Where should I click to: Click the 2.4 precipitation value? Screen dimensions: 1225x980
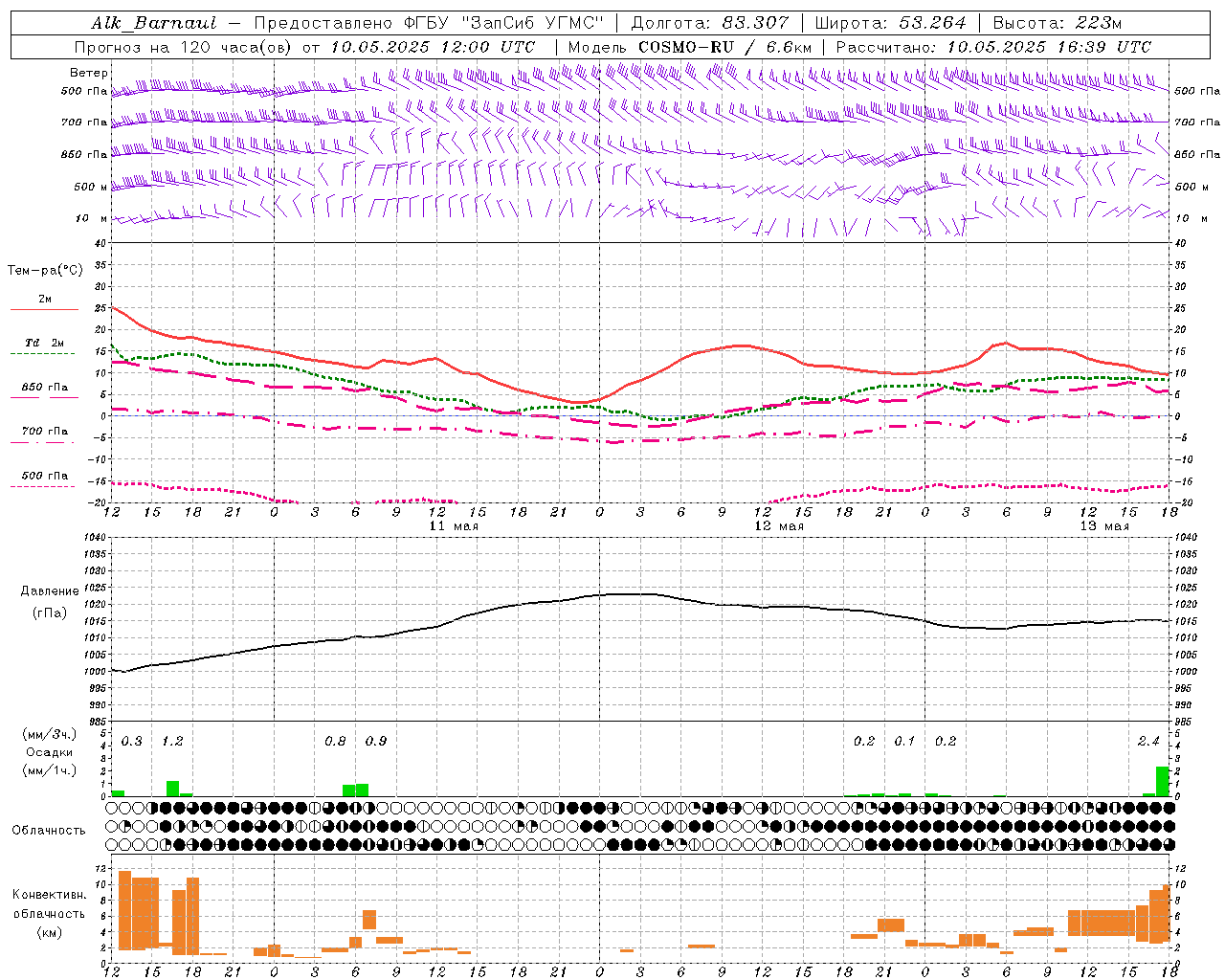(1148, 742)
